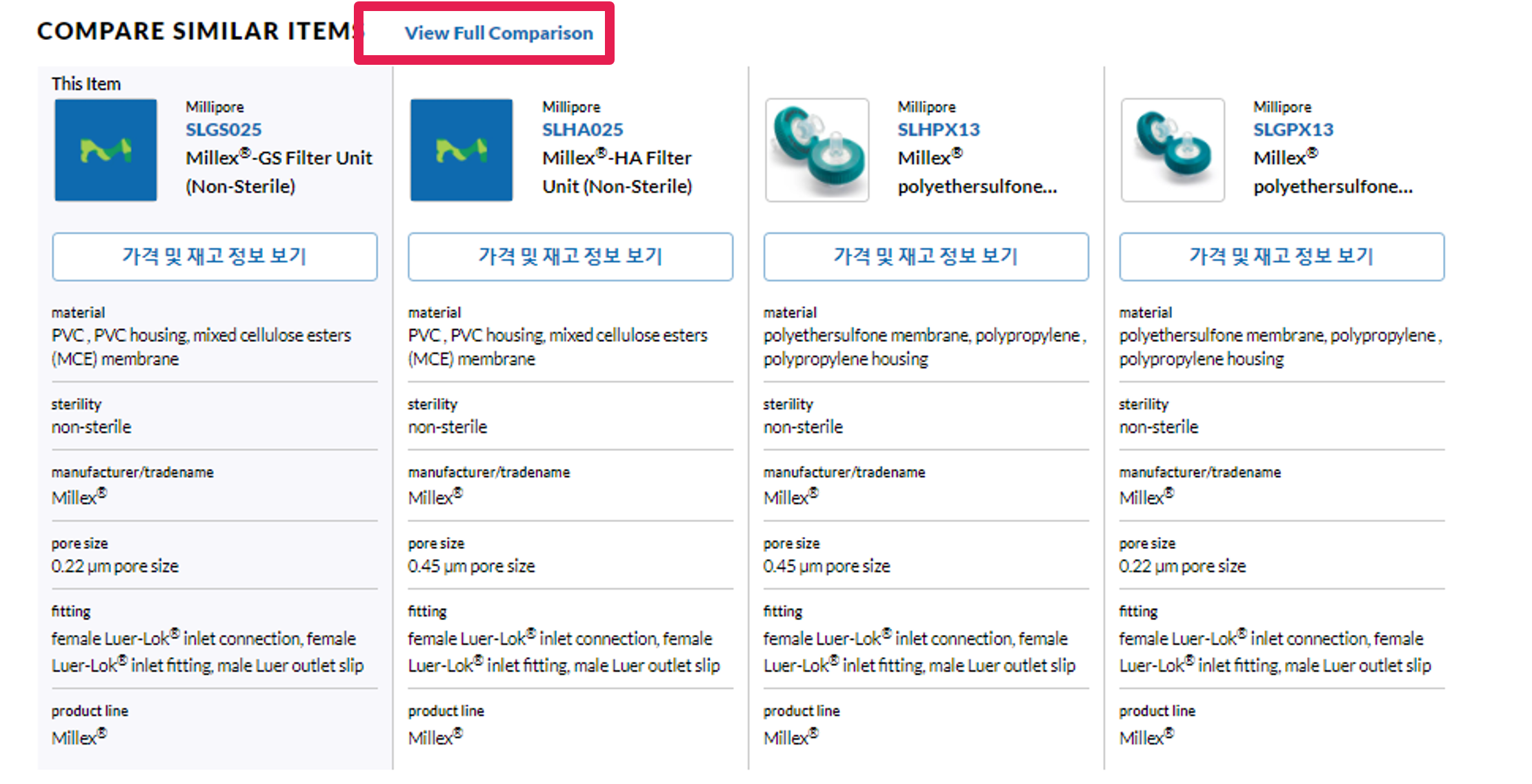Click 가격 및 재고 정보 보기 under This Item
Viewport: 1532px width, 784px height.
[x=214, y=257]
